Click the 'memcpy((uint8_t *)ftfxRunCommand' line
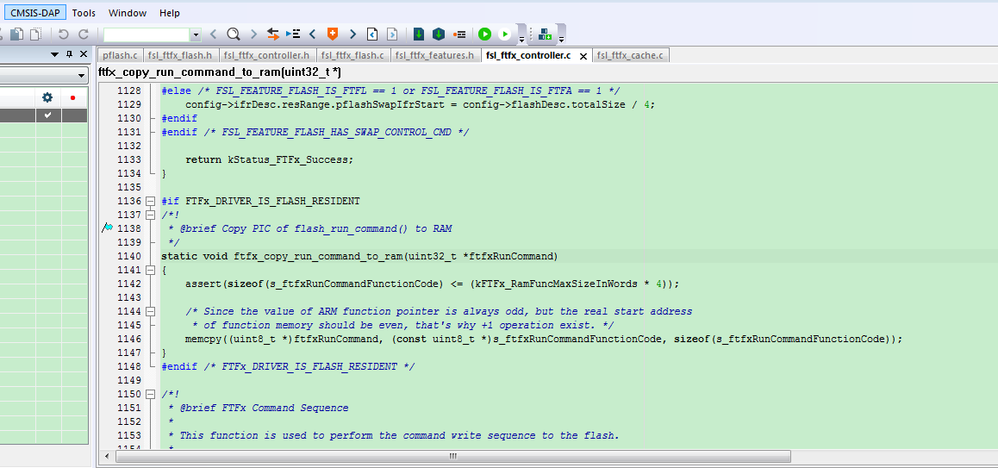 click(544, 339)
